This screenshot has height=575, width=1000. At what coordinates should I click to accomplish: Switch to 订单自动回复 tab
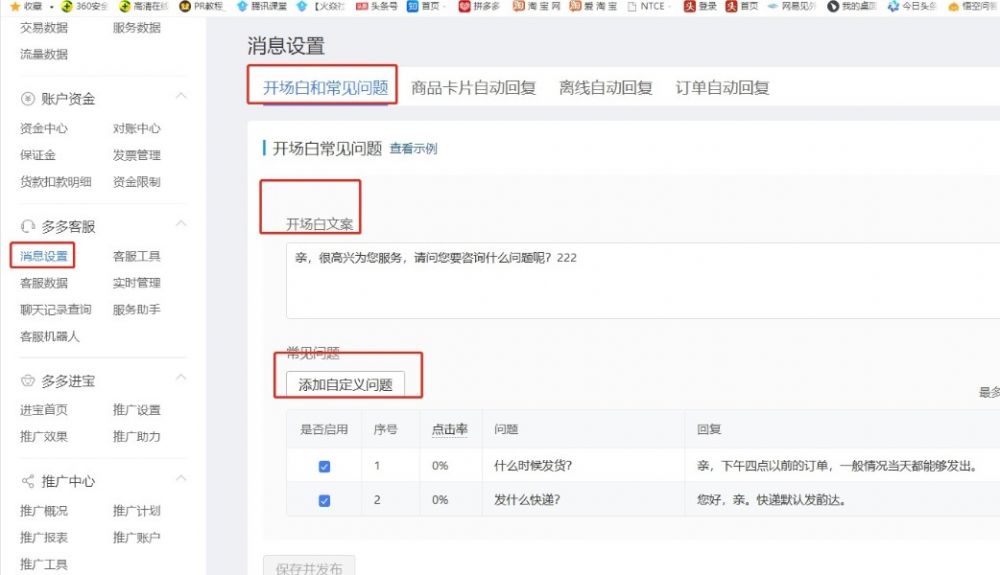(722, 87)
